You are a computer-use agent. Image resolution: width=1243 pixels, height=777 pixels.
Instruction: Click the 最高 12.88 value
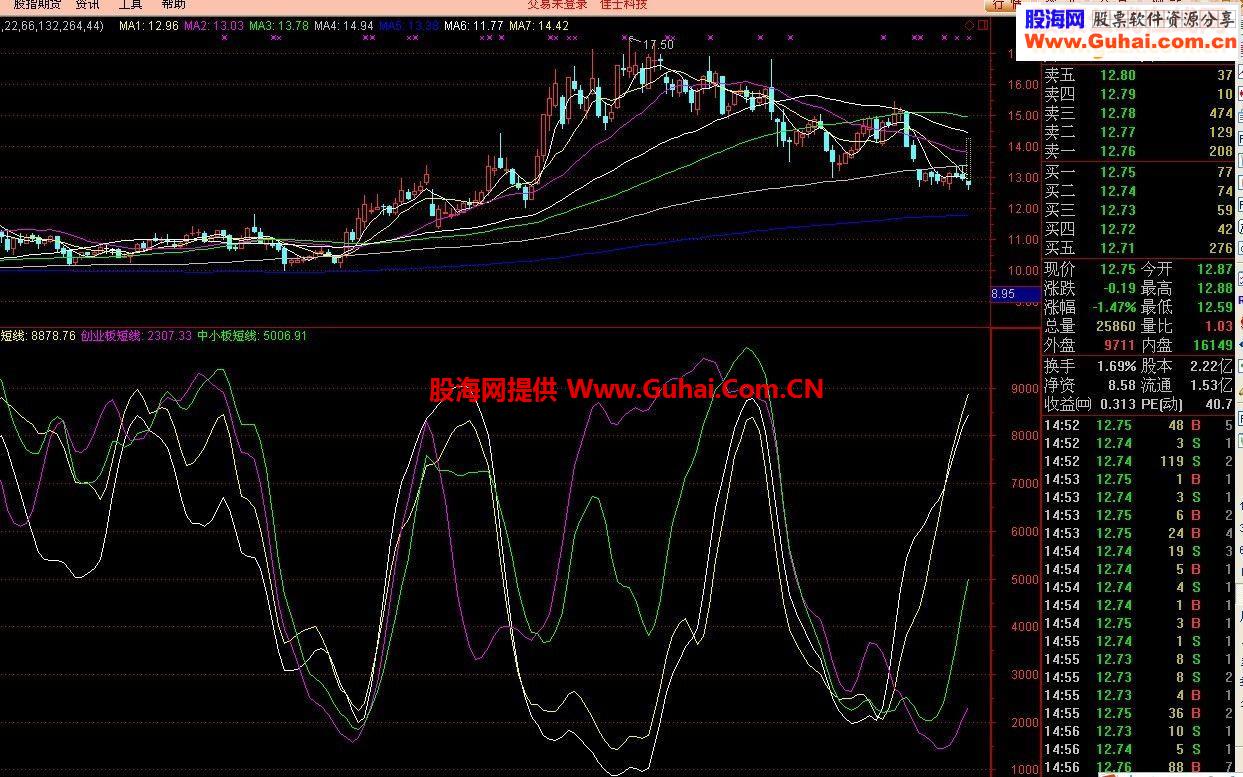(1214, 288)
